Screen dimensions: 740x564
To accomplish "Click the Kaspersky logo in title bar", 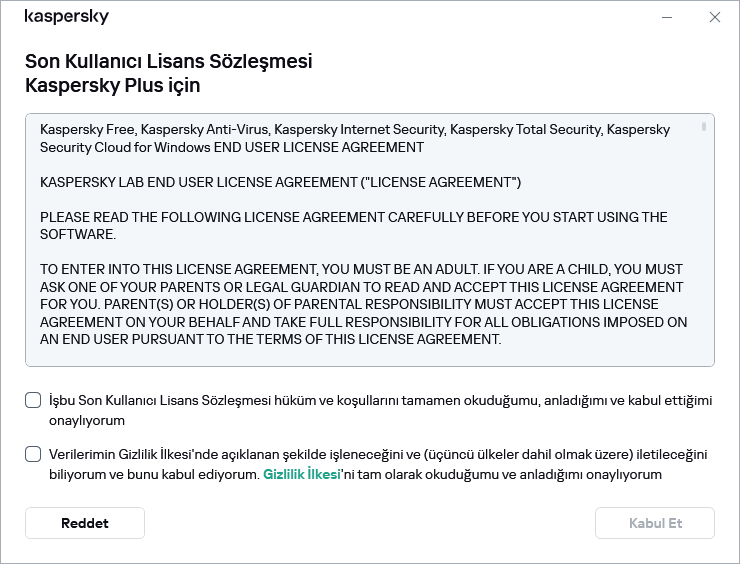I will (66, 17).
